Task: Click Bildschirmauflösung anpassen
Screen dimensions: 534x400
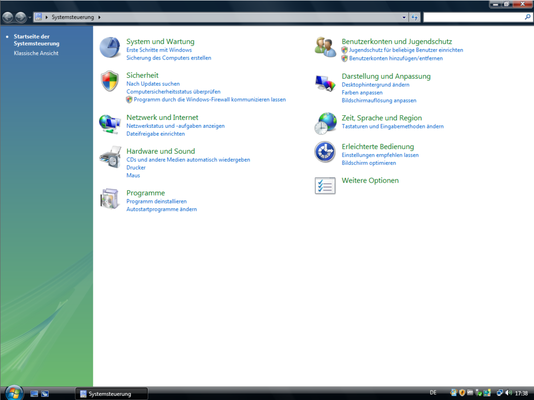Action: pos(379,100)
